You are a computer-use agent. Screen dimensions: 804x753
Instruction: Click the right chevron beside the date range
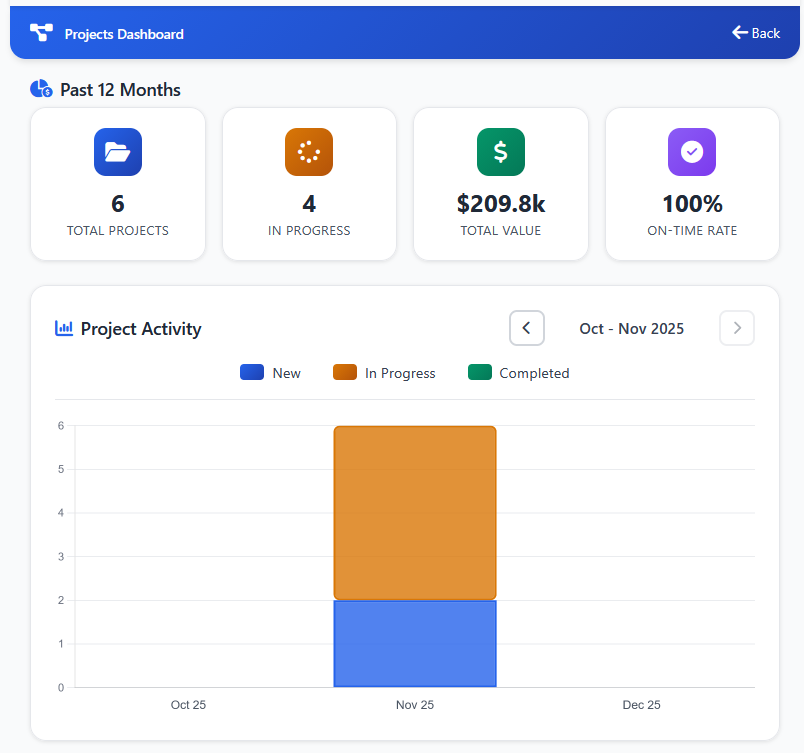click(x=737, y=328)
